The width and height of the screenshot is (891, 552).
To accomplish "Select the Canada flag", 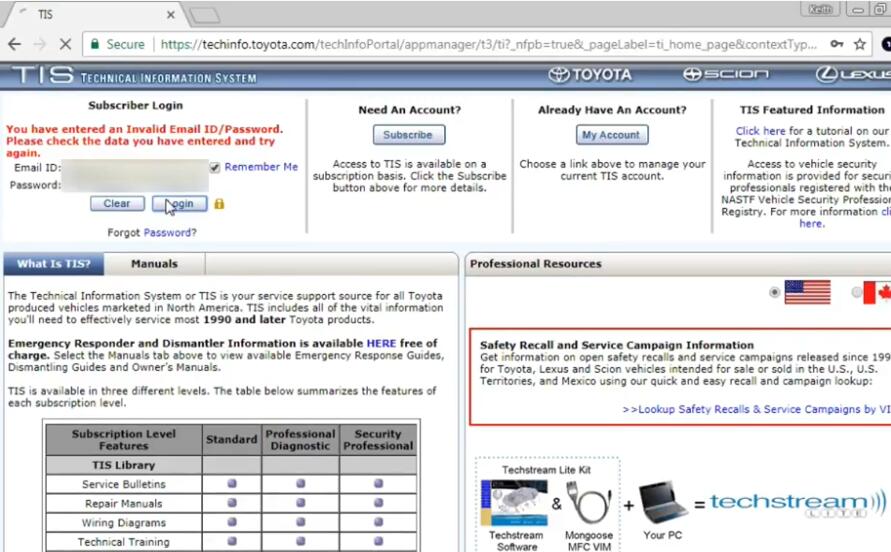I will tap(877, 292).
